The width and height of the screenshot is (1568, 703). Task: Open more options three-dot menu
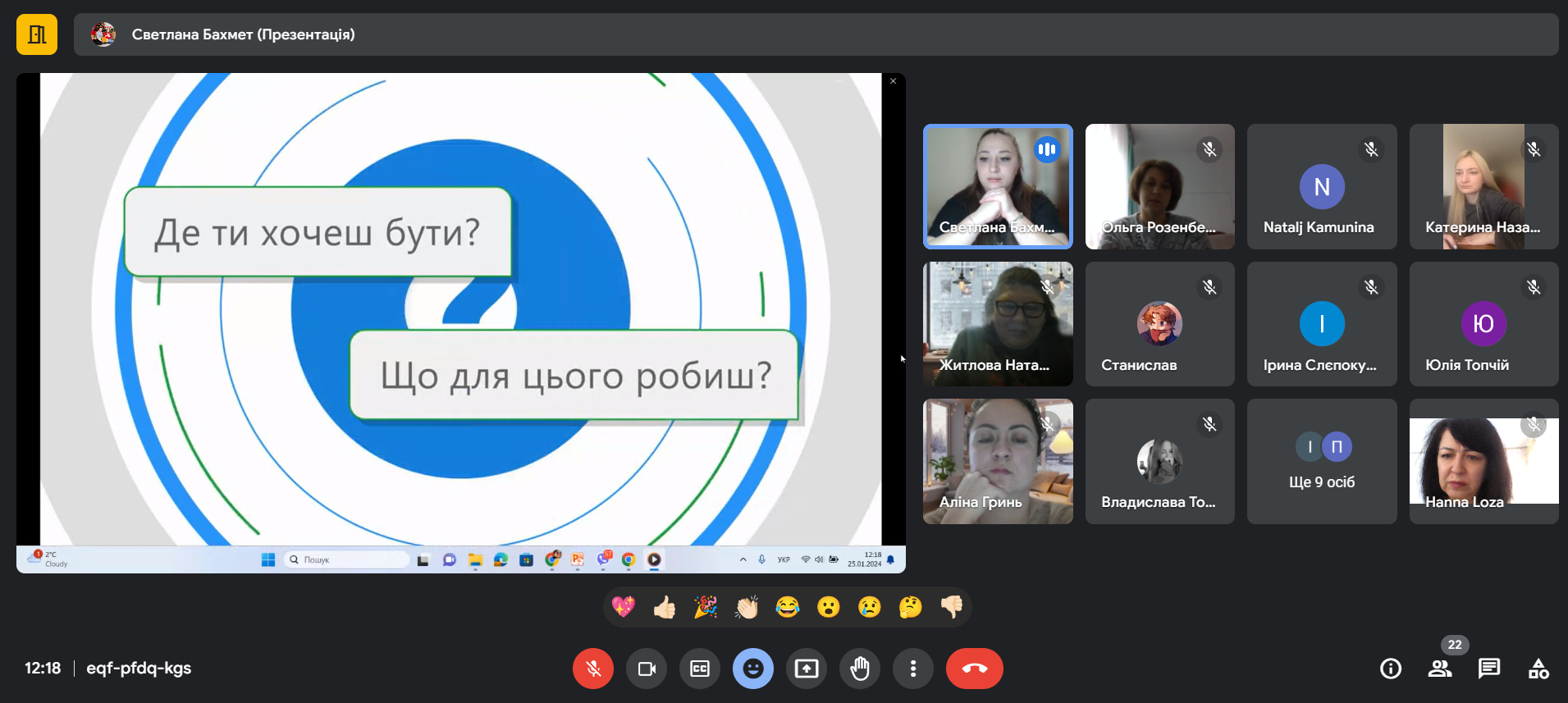click(913, 669)
